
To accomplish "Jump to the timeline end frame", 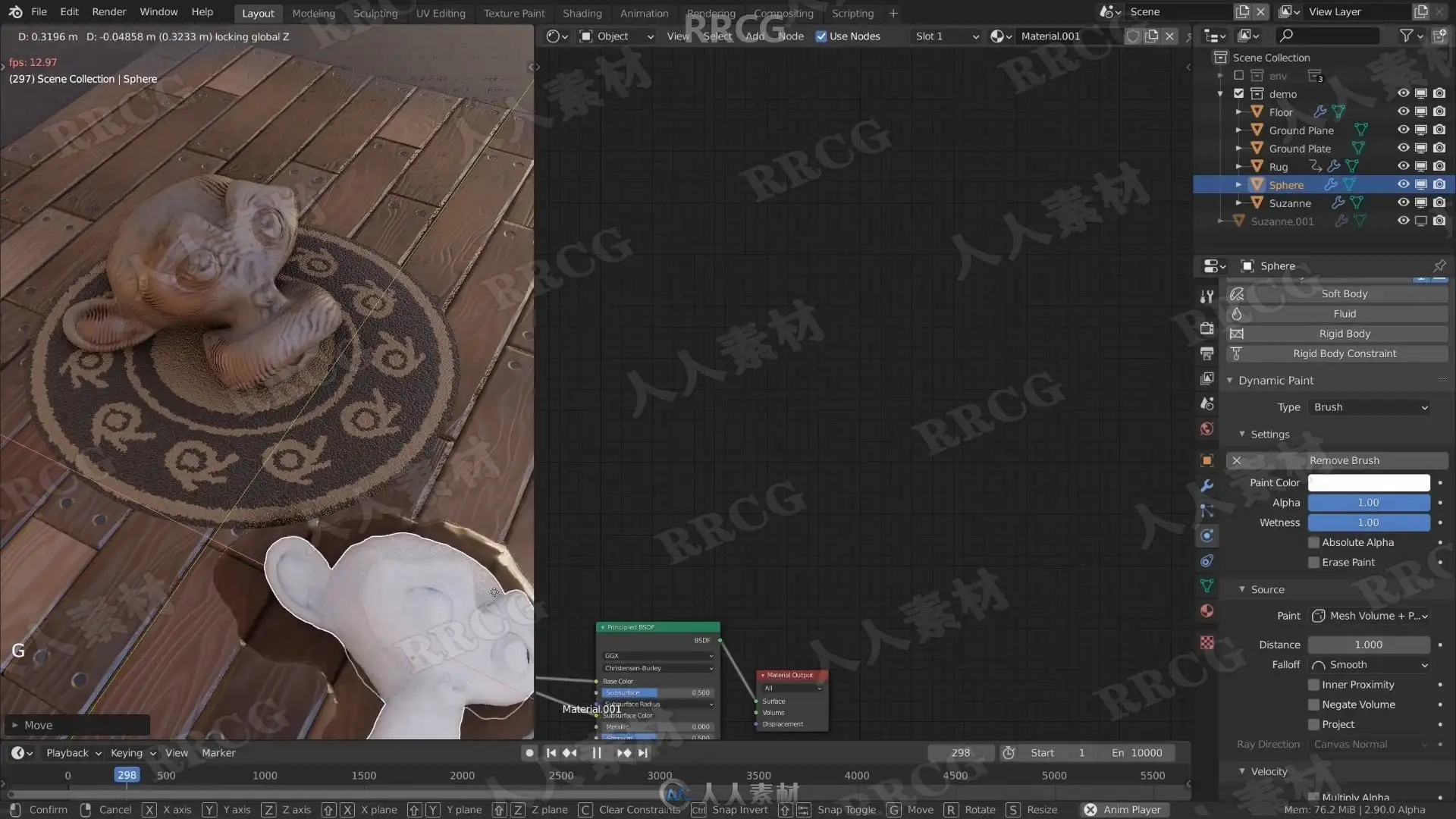I will point(643,753).
